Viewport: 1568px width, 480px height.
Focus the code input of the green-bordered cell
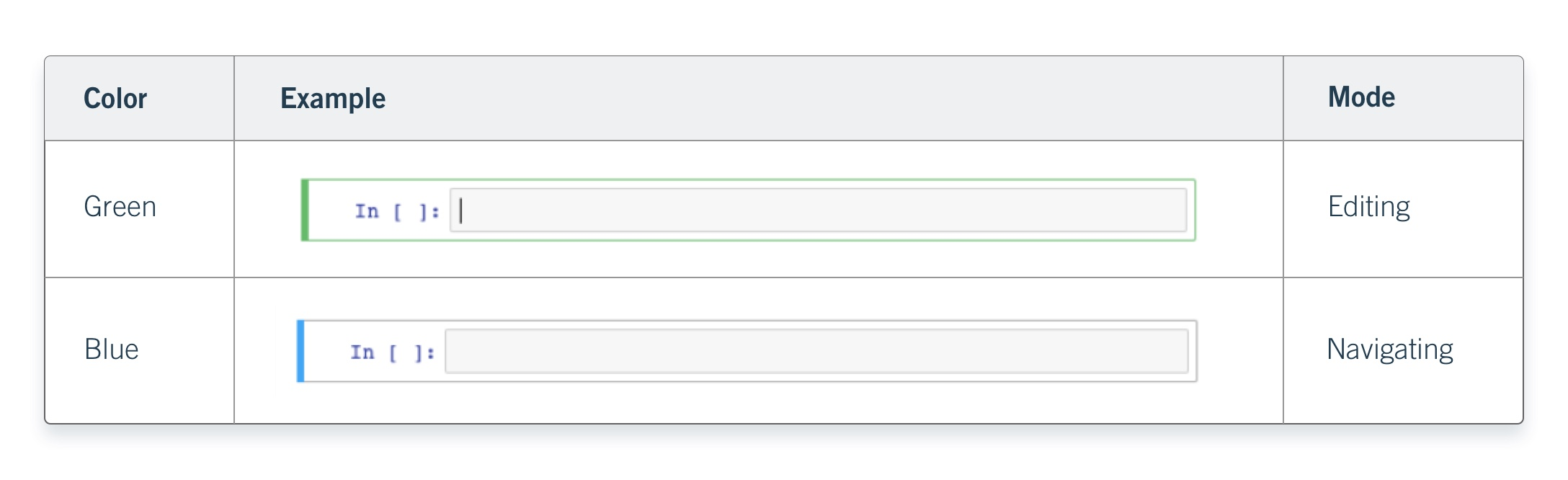click(x=818, y=210)
